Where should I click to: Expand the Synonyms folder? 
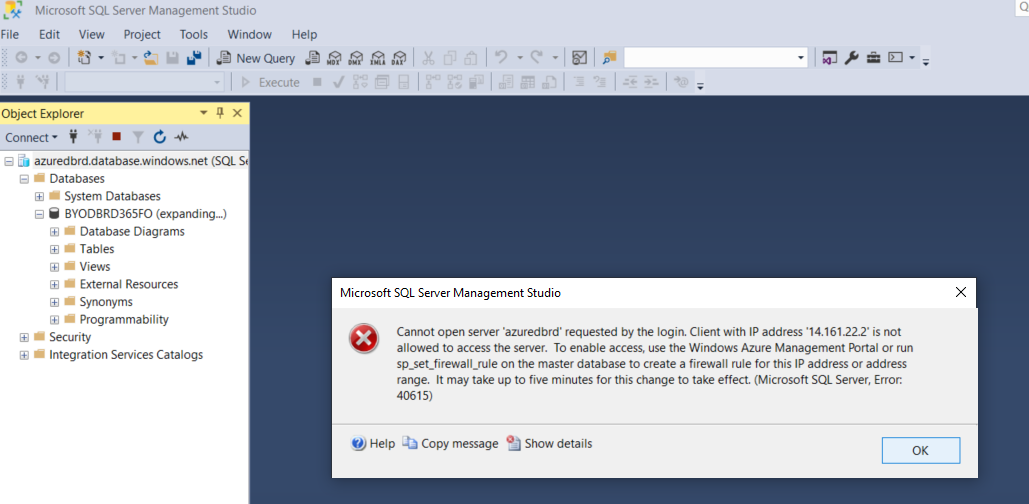pos(54,303)
